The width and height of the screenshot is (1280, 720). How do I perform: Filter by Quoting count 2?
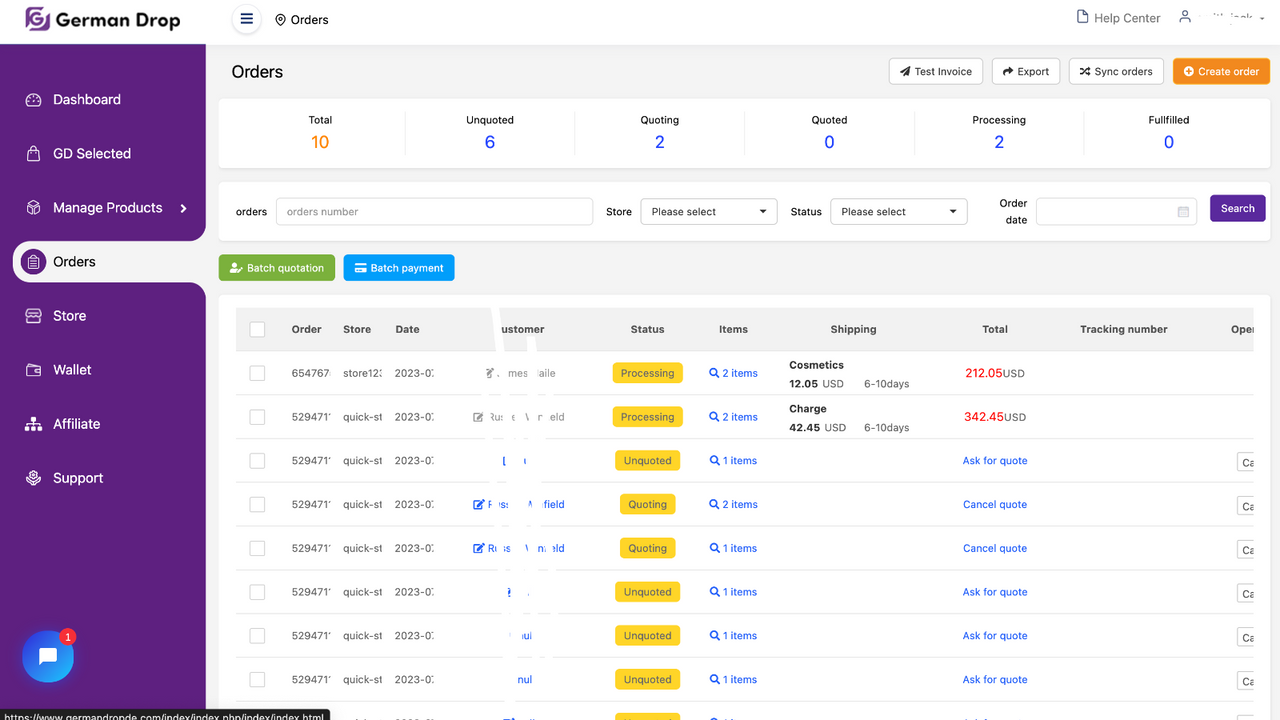point(660,142)
